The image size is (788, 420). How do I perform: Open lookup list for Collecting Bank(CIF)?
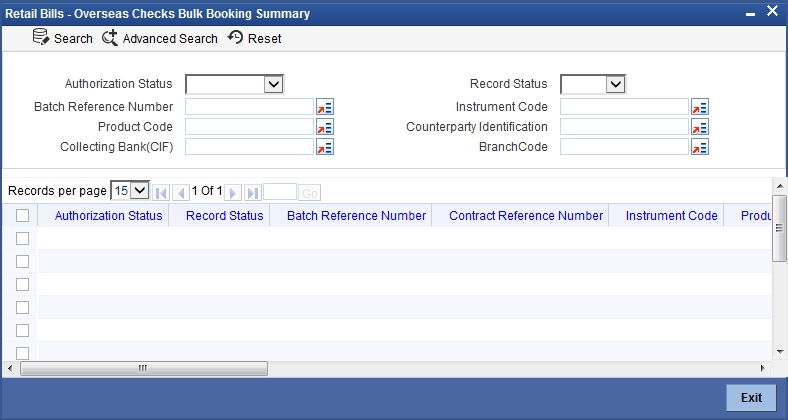coord(325,147)
